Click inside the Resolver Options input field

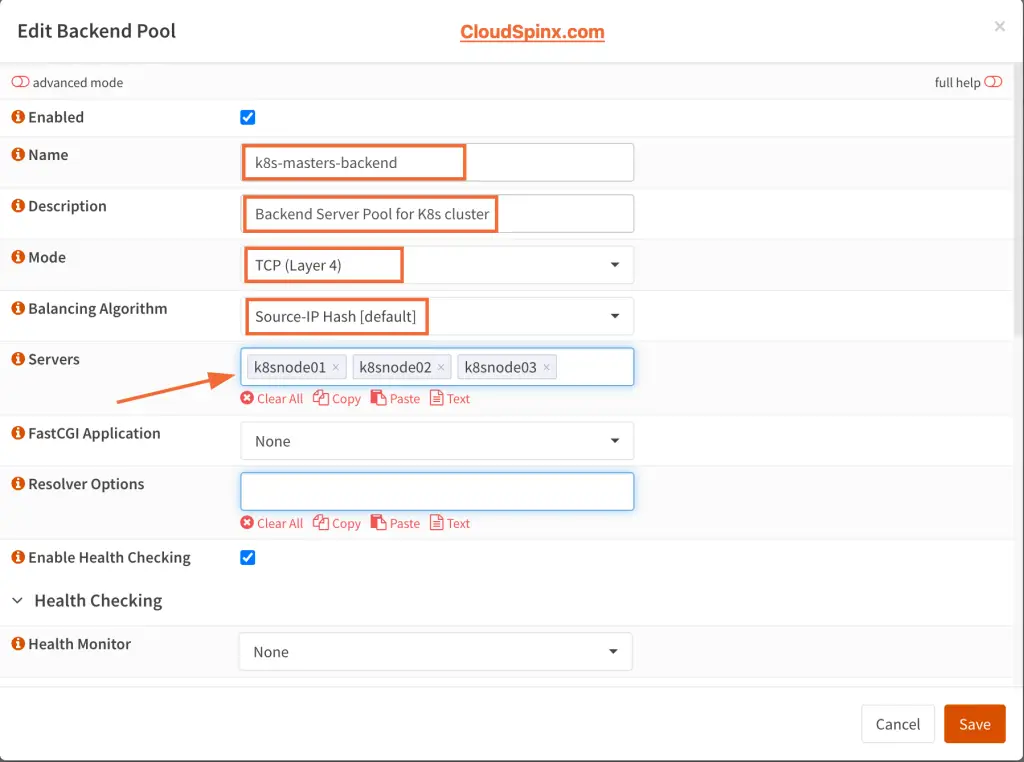437,491
